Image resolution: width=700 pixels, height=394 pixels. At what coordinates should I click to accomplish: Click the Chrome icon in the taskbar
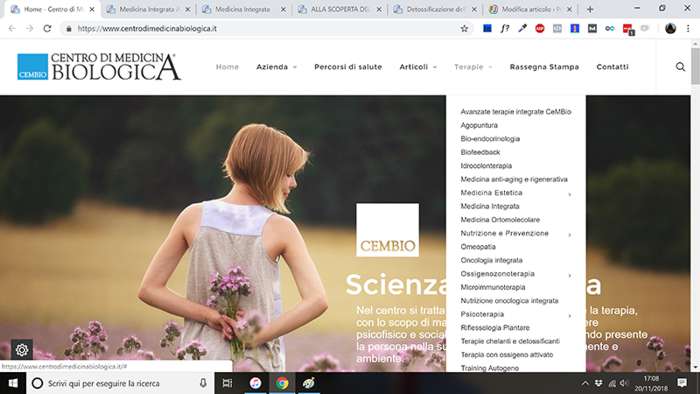[282, 383]
